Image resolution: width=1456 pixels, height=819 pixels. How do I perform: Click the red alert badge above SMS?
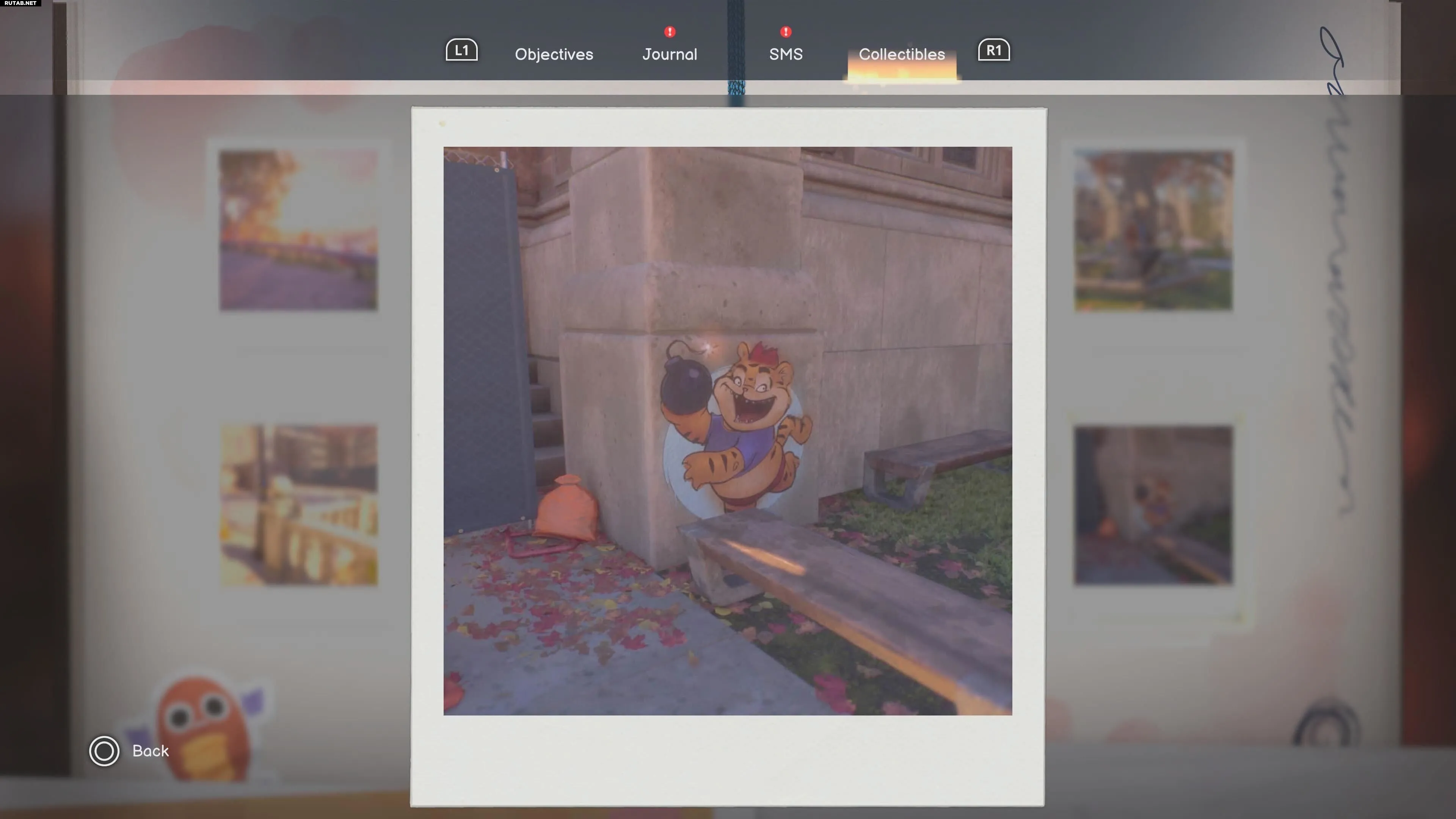pos(786,31)
